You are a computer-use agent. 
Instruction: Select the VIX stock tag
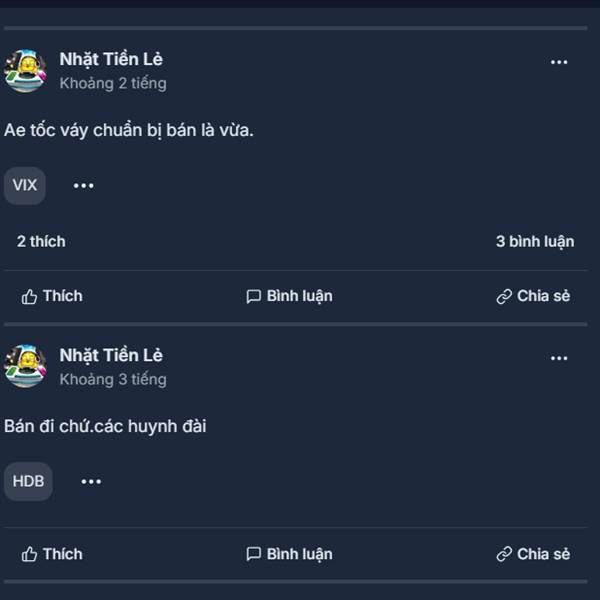[x=25, y=186]
